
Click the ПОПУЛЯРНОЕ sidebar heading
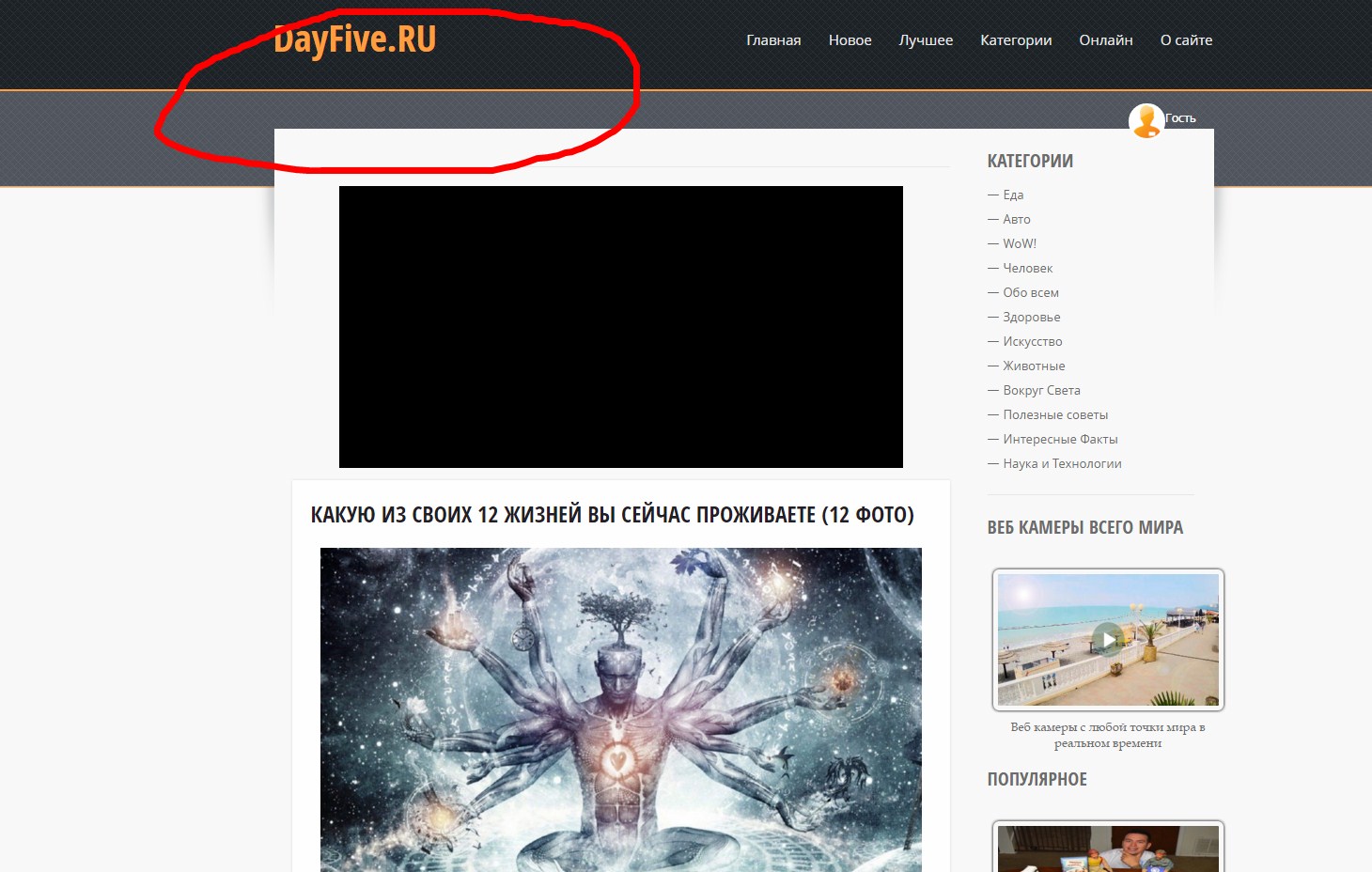click(x=1037, y=779)
